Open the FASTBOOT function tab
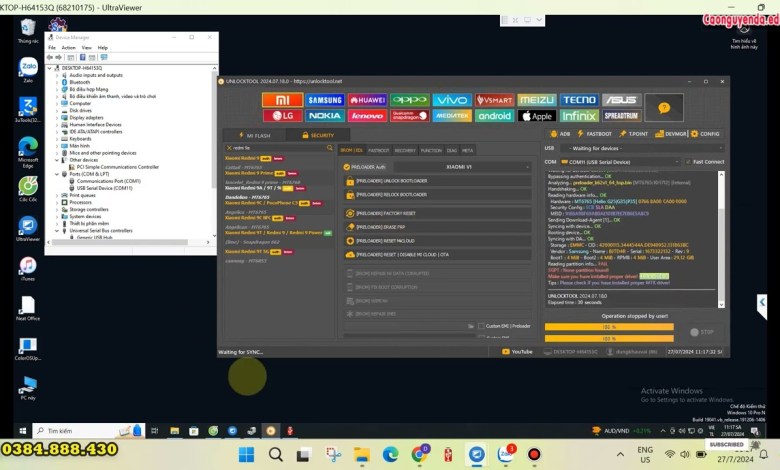 tap(379, 150)
